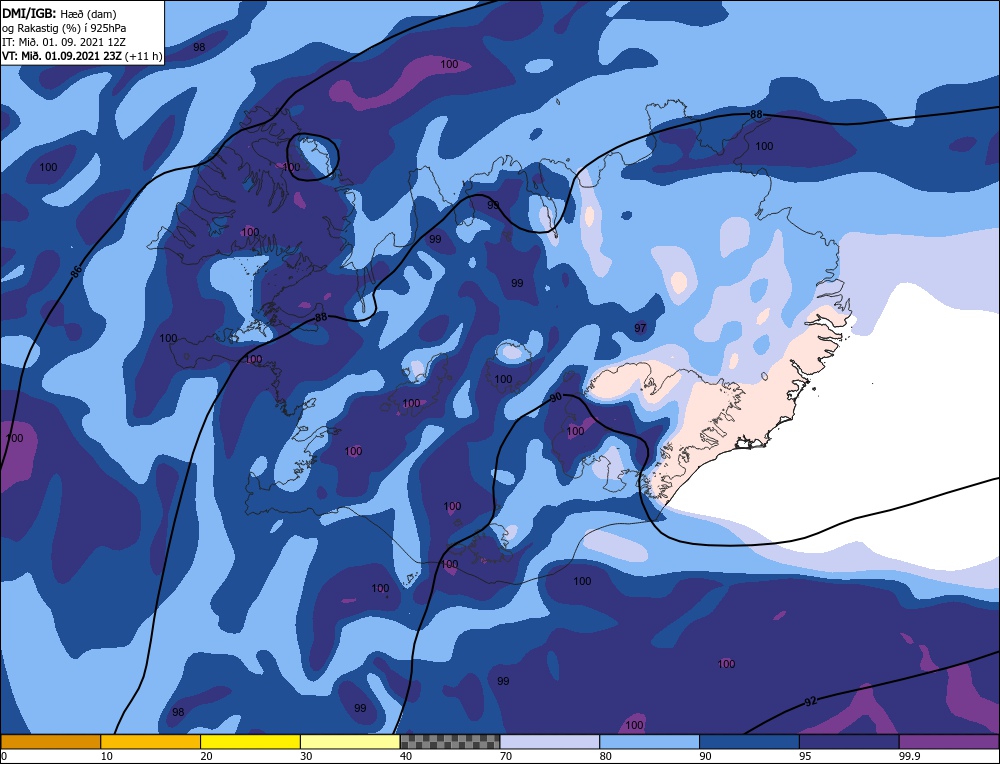The image size is (1000, 764).
Task: Click the '30' legend tick label
Action: [x=306, y=756]
